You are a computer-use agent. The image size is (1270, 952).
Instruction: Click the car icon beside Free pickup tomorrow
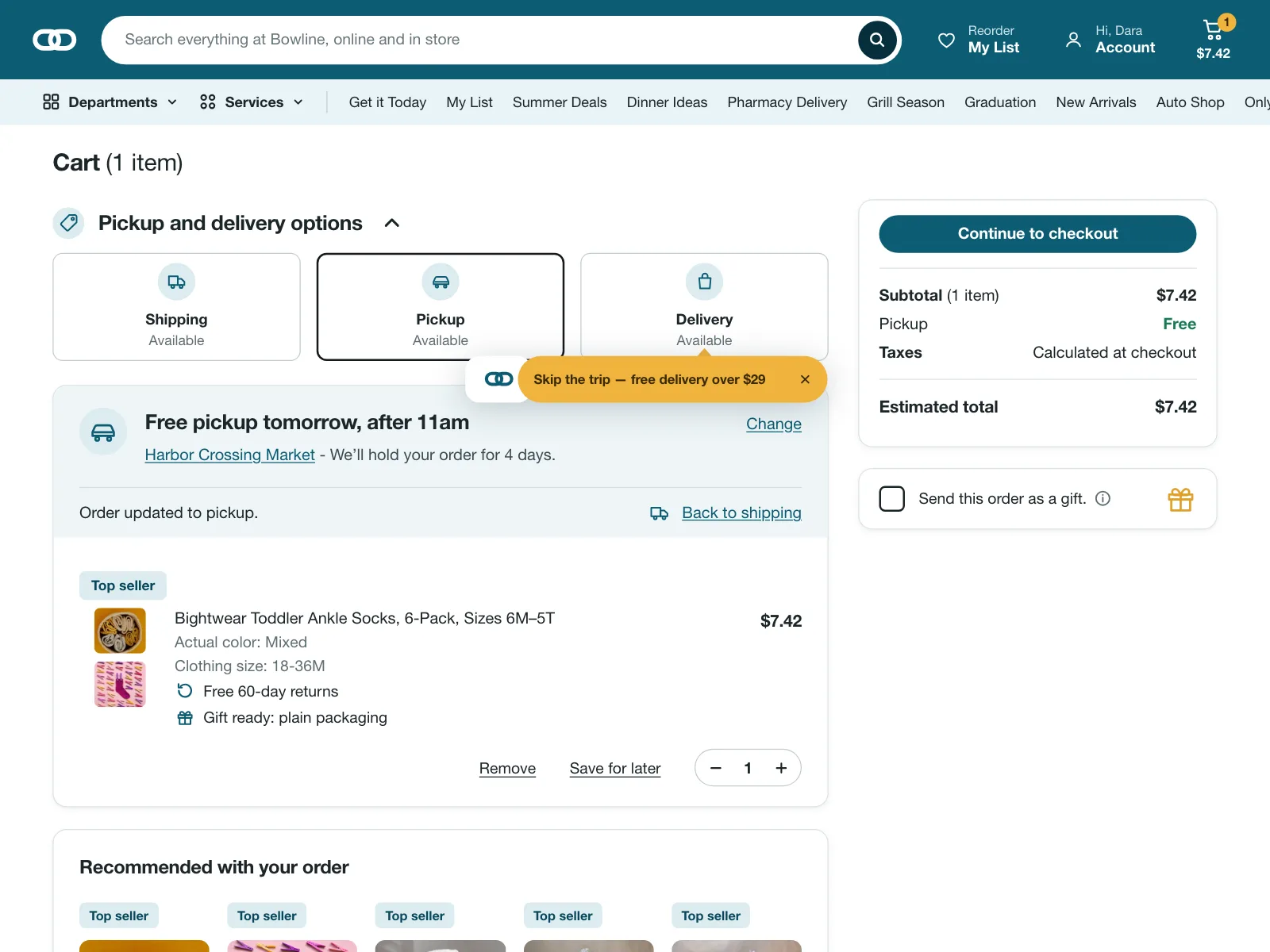103,432
